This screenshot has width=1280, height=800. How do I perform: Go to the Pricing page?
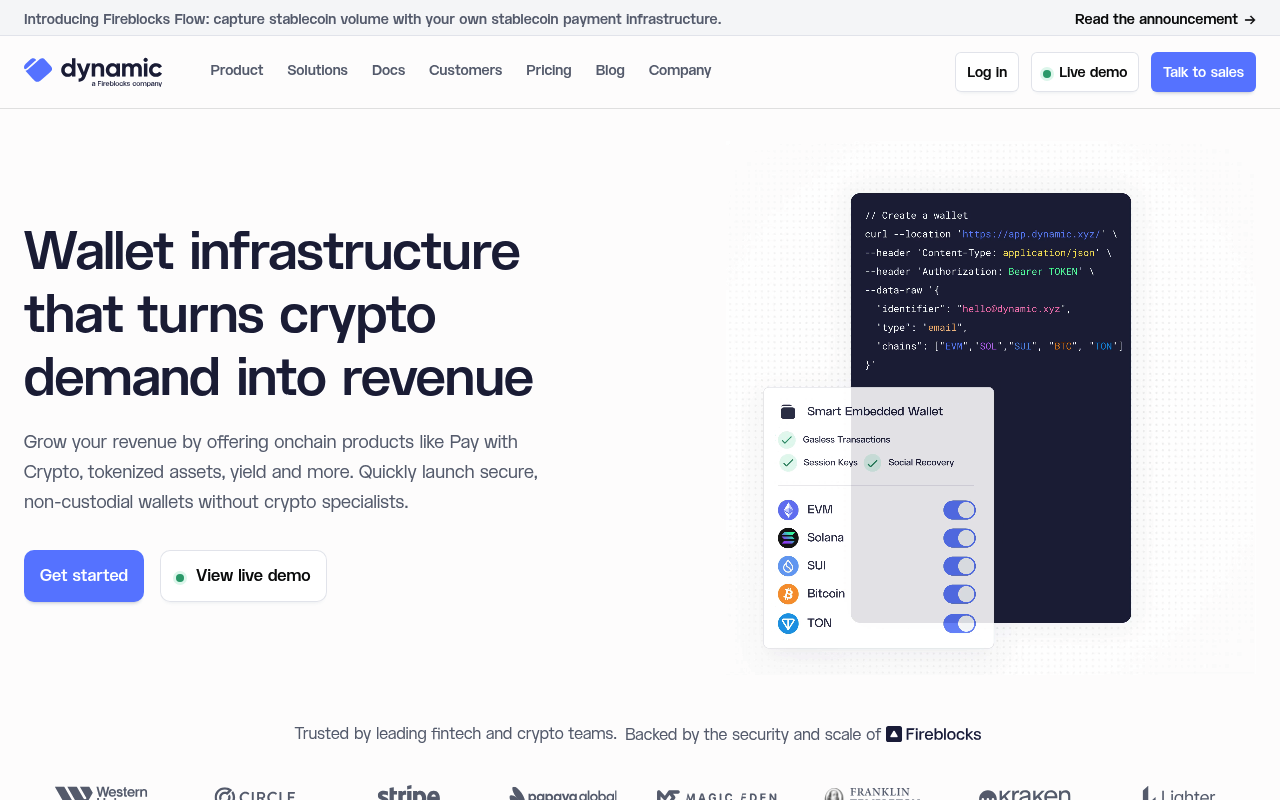[x=549, y=70]
